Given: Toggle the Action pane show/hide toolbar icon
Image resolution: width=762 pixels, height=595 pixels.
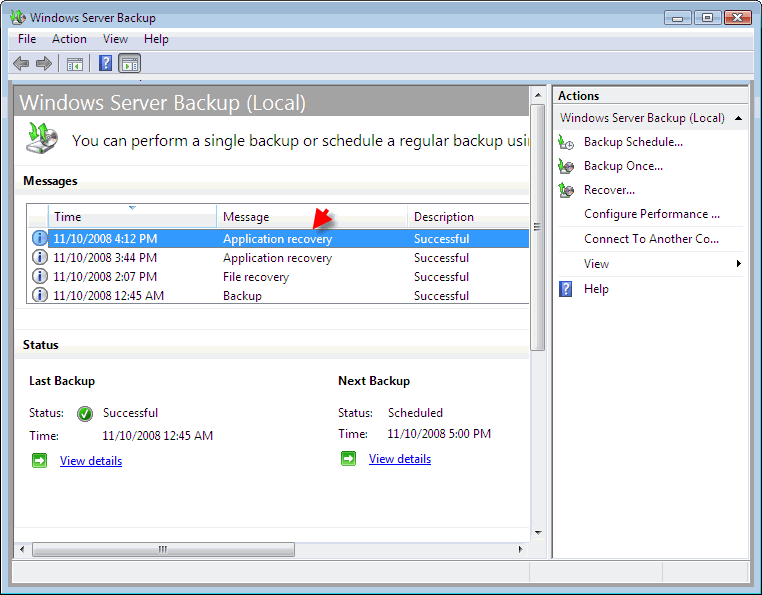Looking at the screenshot, I should [130, 63].
